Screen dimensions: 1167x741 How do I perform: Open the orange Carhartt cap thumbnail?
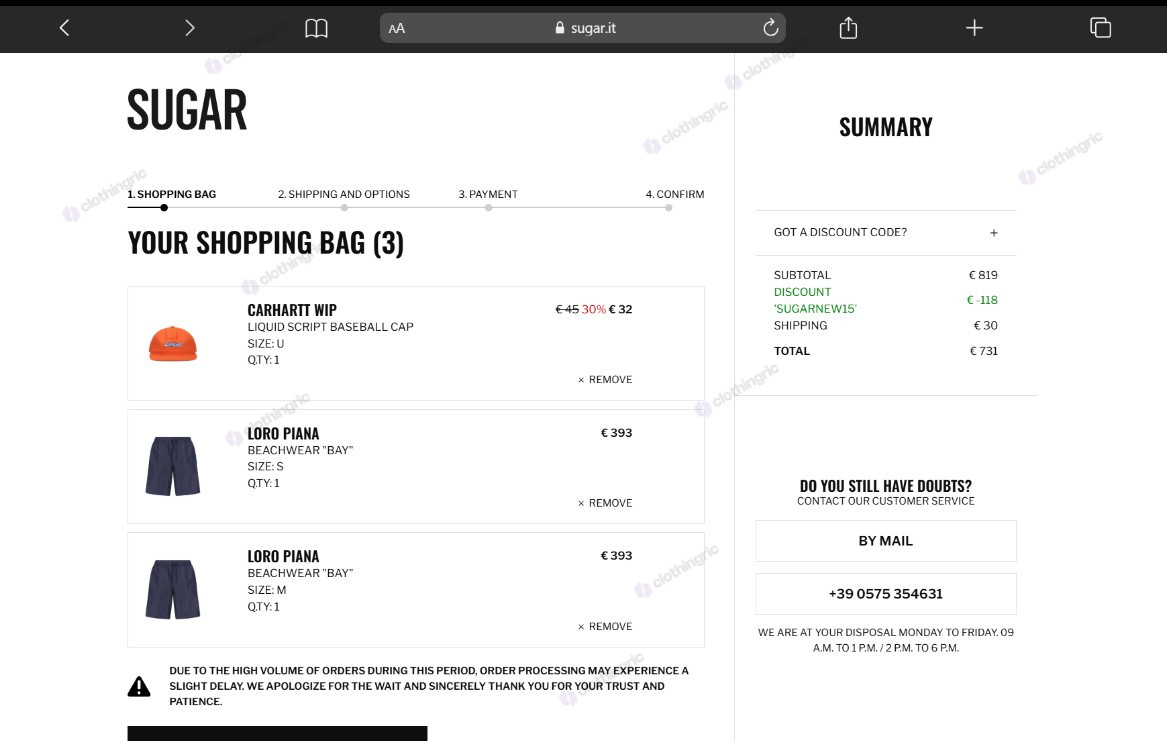coord(173,344)
